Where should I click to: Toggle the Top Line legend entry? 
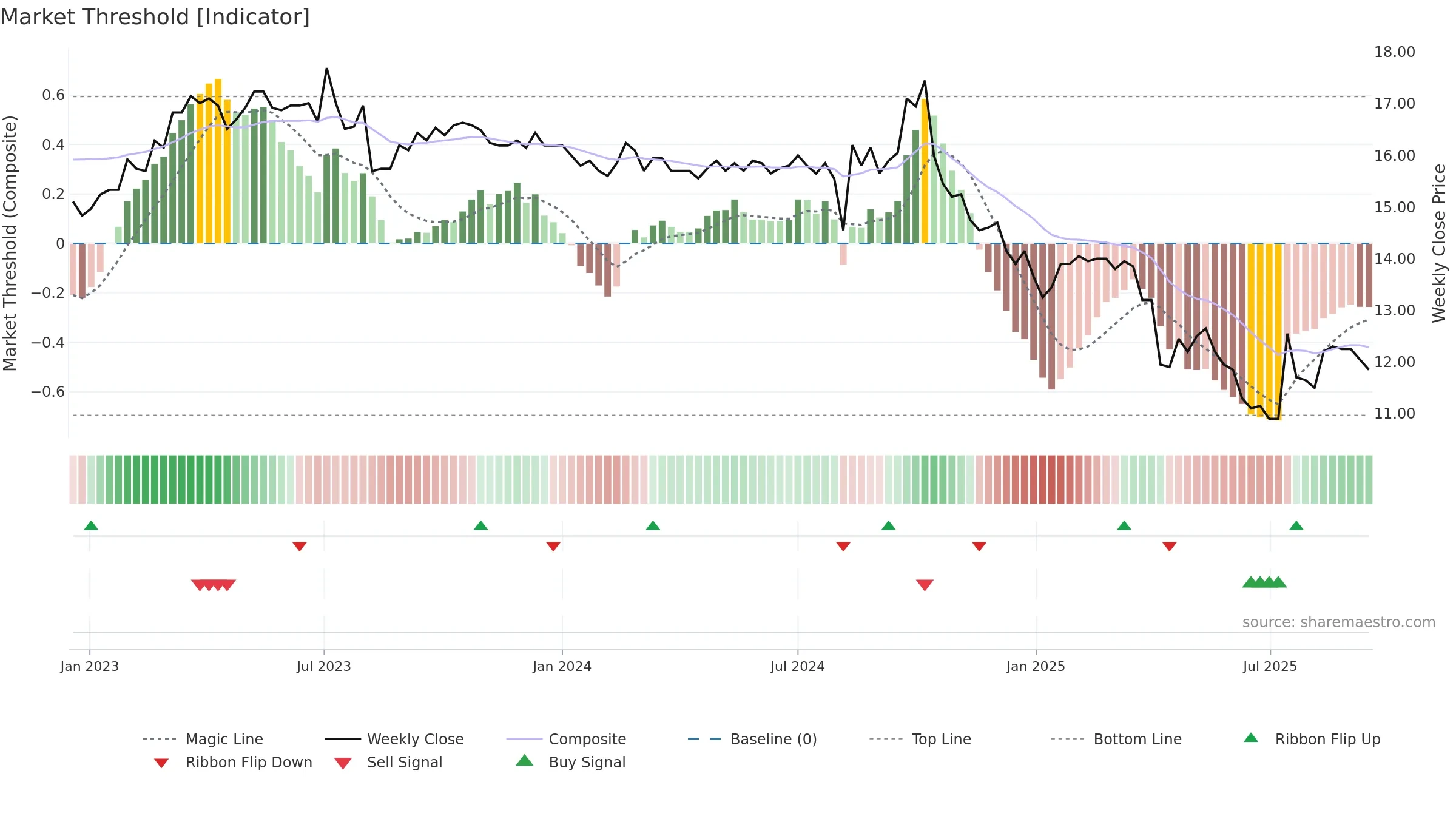(x=920, y=739)
